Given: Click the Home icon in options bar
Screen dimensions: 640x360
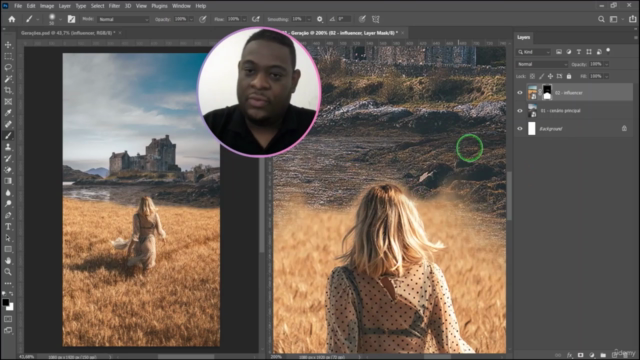Looking at the screenshot, I should [12, 19].
